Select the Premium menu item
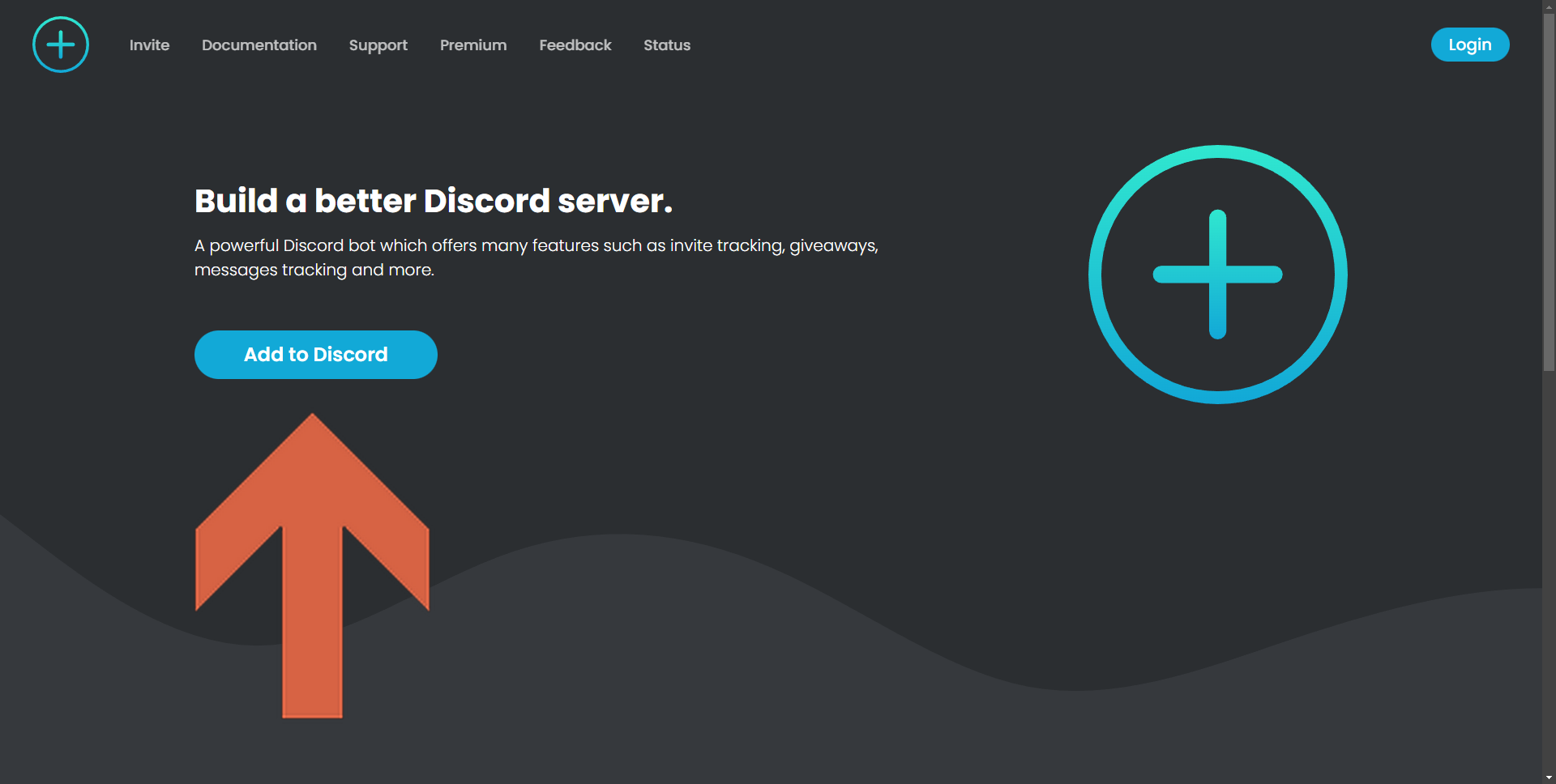This screenshot has height=784, width=1556. 473,45
